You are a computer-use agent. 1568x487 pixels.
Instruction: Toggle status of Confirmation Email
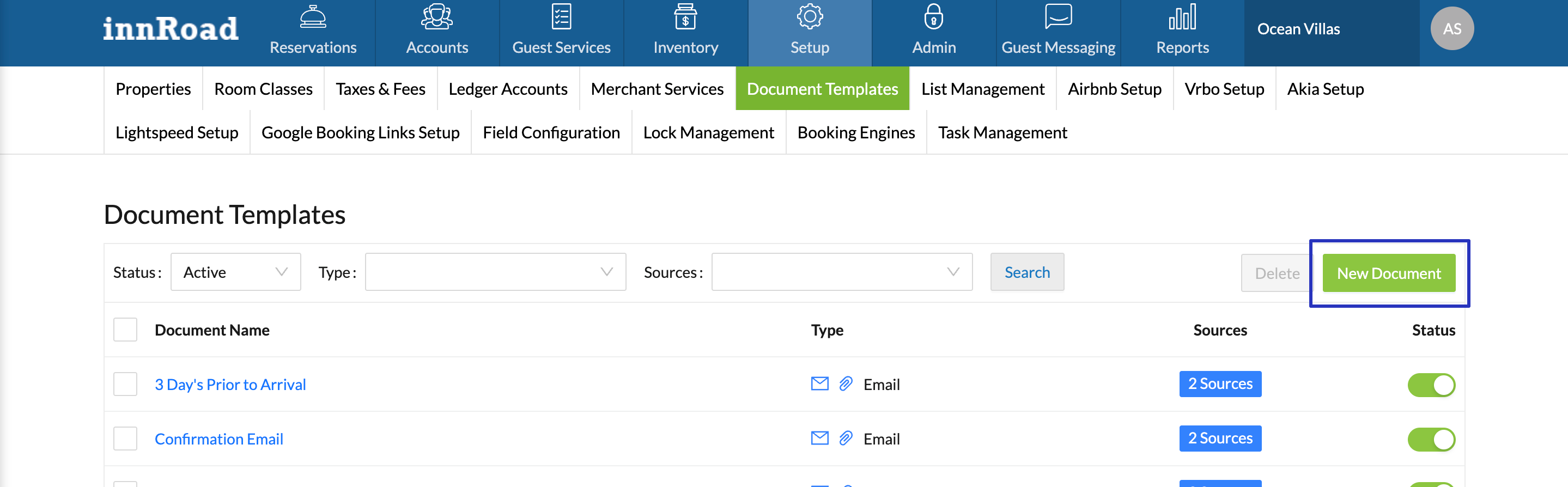tap(1431, 440)
